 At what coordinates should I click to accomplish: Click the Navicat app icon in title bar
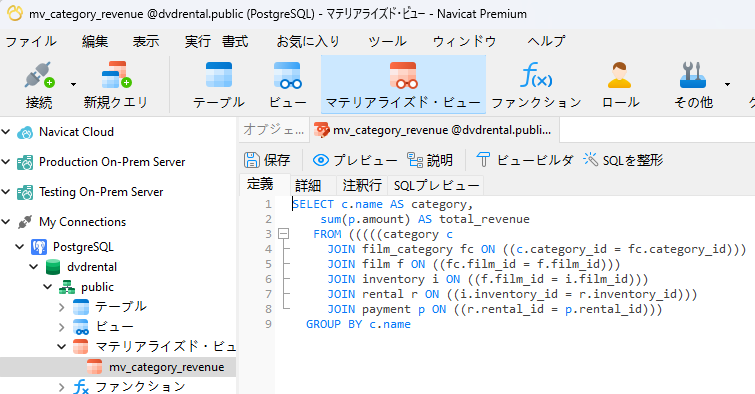click(x=14, y=13)
